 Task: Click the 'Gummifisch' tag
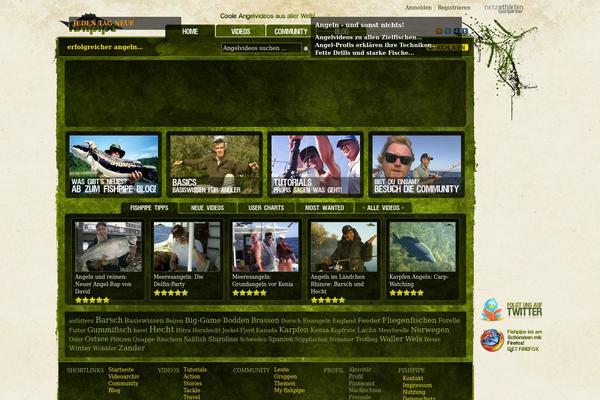tap(109, 330)
